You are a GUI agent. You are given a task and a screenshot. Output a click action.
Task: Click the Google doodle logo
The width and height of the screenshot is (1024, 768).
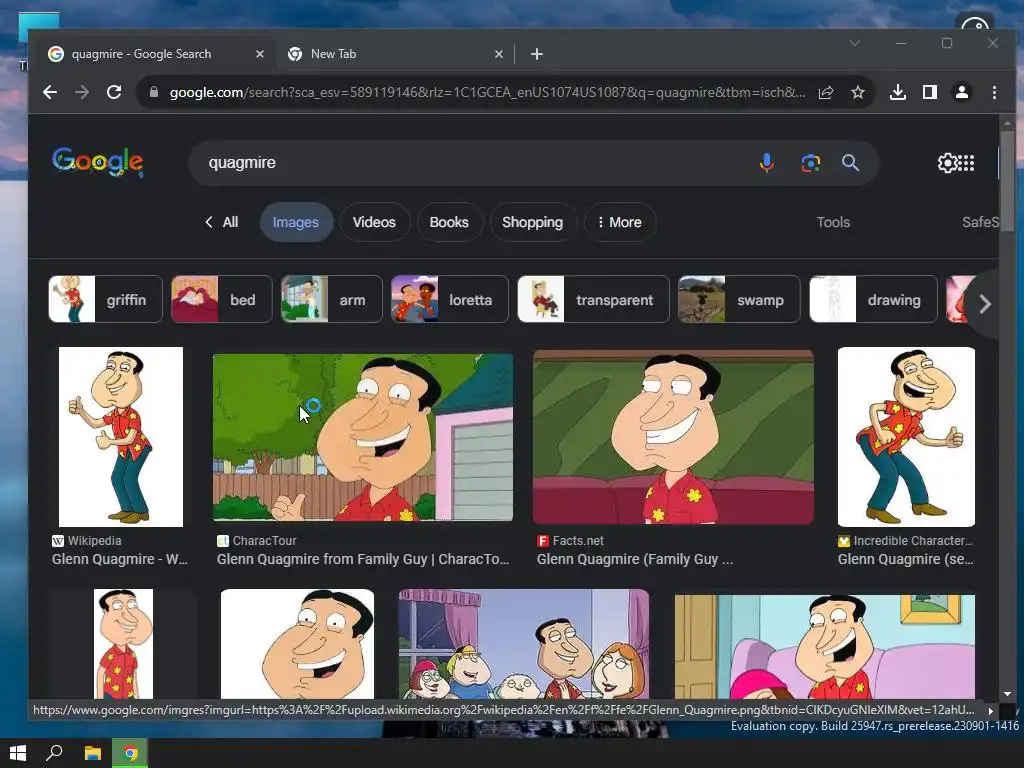coord(97,161)
